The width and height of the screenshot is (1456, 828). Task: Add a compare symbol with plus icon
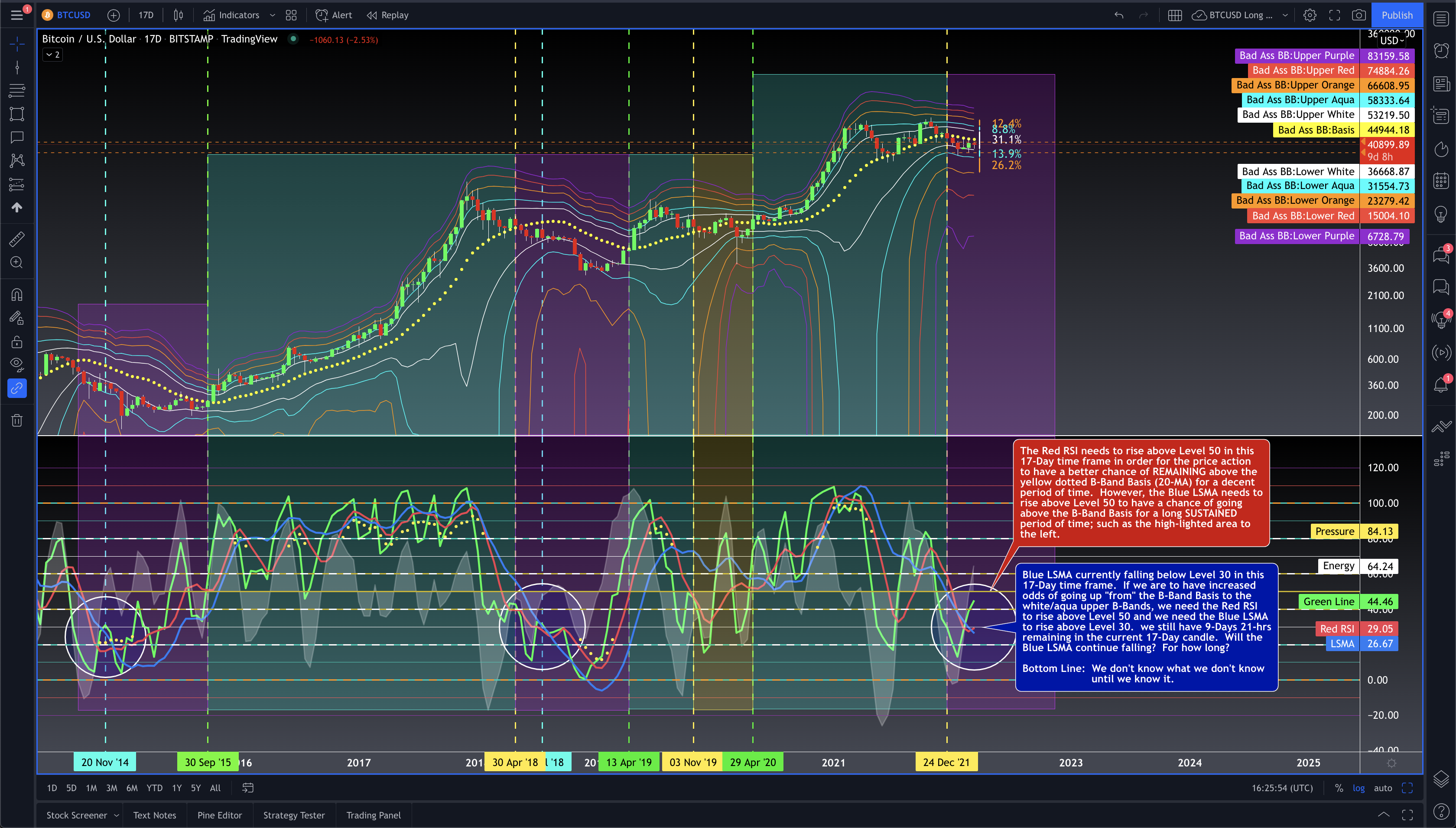tap(114, 15)
